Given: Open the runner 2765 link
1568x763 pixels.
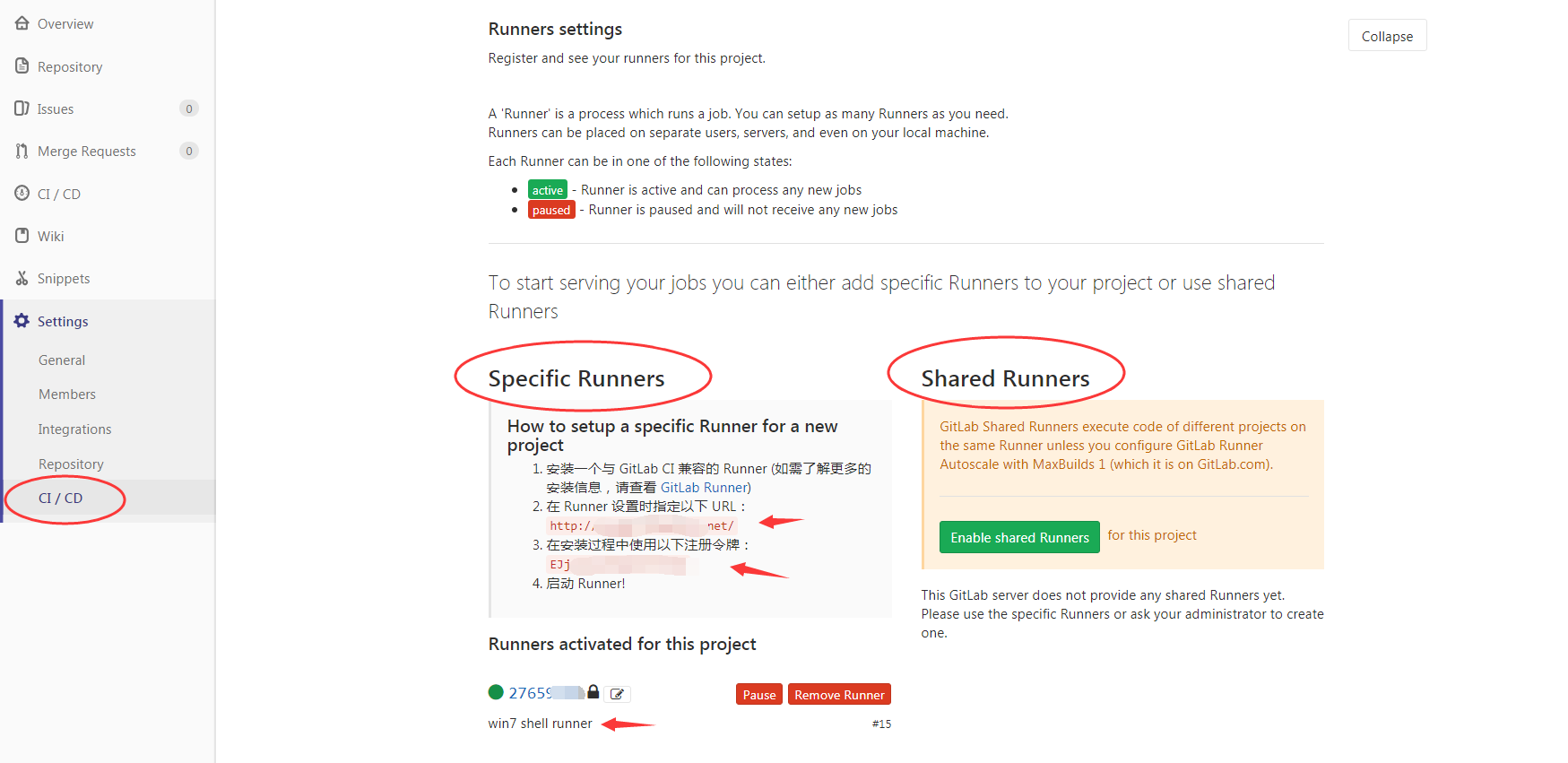Looking at the screenshot, I should 546,693.
